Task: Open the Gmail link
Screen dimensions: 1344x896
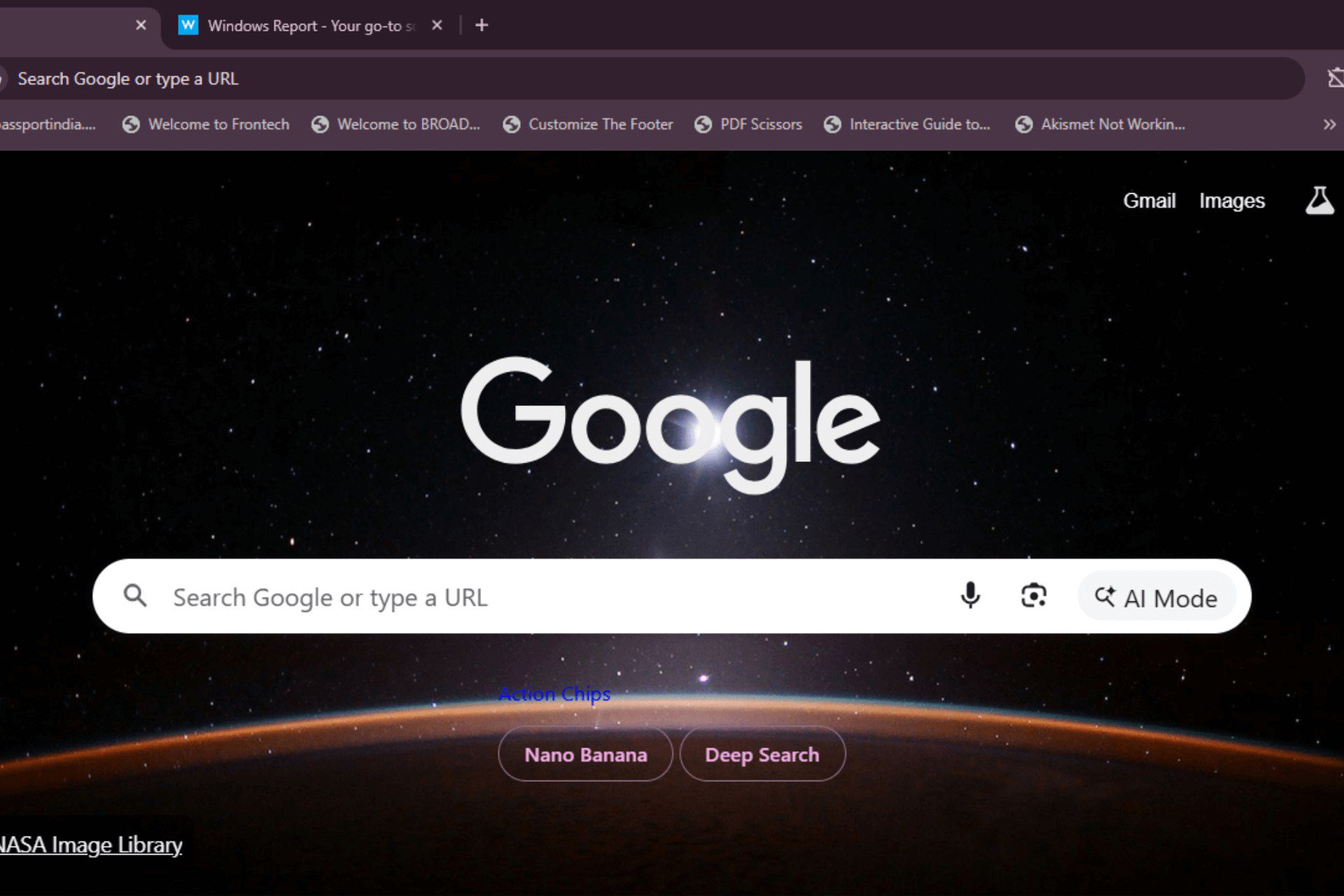Action: tap(1149, 201)
